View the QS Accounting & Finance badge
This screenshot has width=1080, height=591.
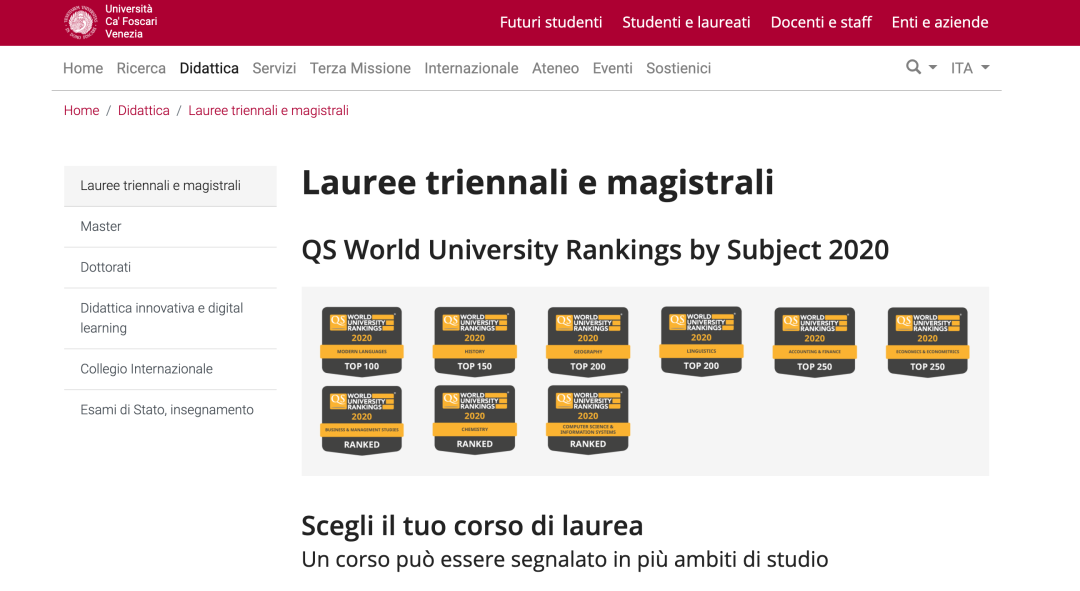click(x=815, y=342)
